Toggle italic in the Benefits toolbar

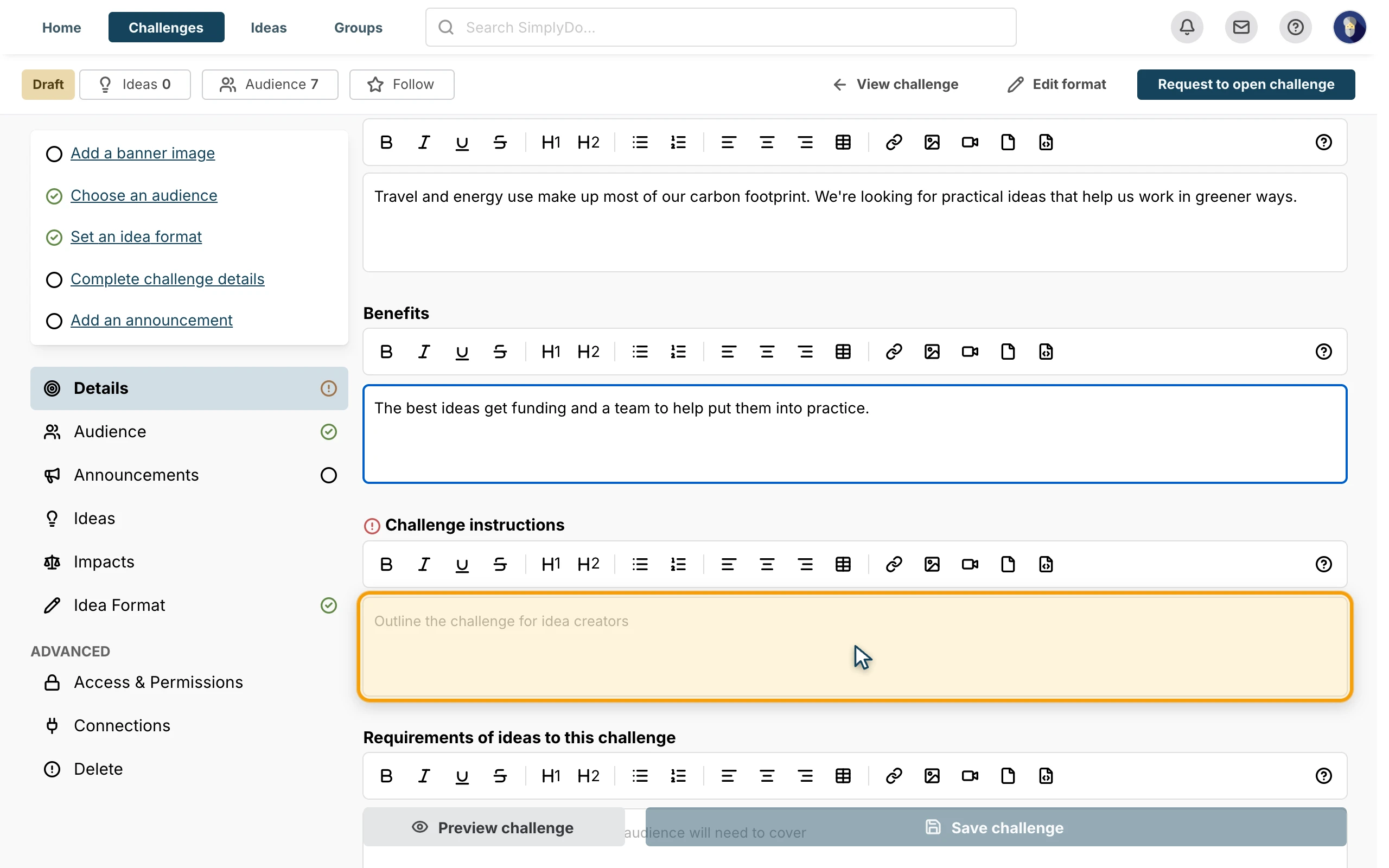coord(424,352)
